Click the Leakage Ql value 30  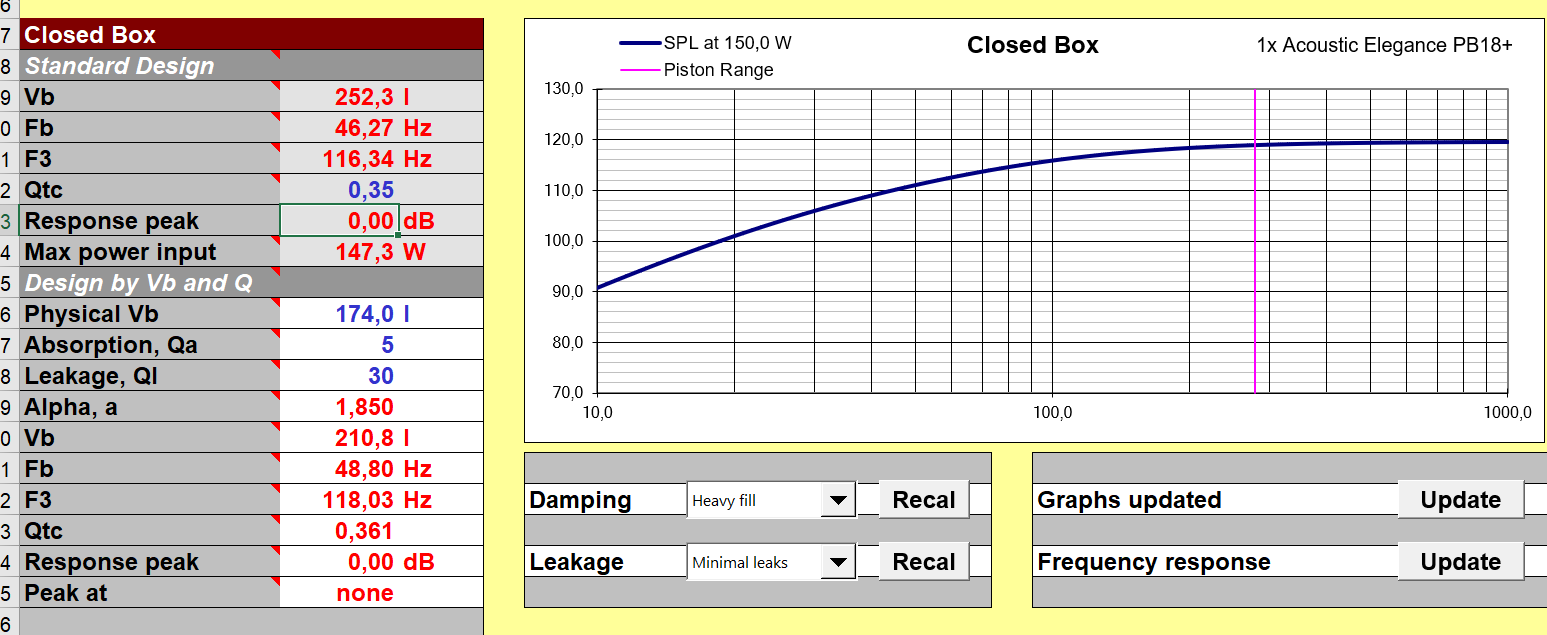click(380, 376)
